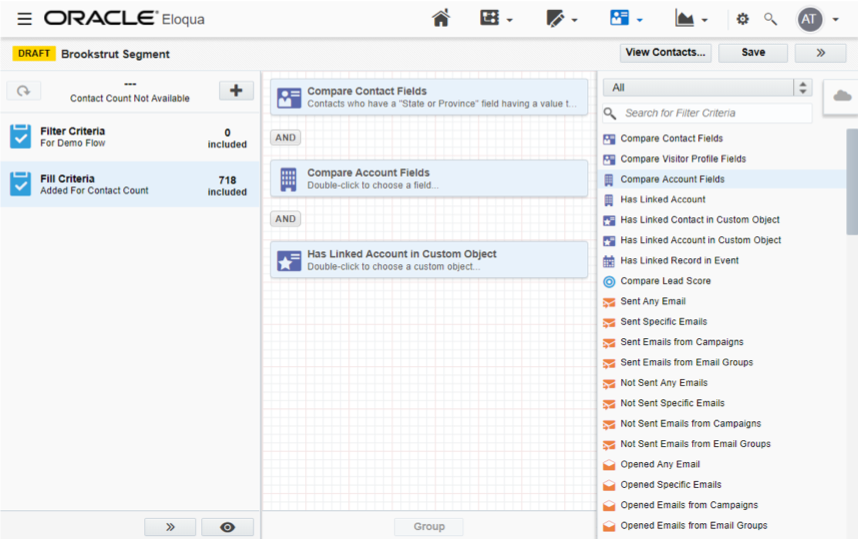Viewport: 858px width, 539px height.
Task: Open the Analytics chart menu icon
Action: pos(684,19)
